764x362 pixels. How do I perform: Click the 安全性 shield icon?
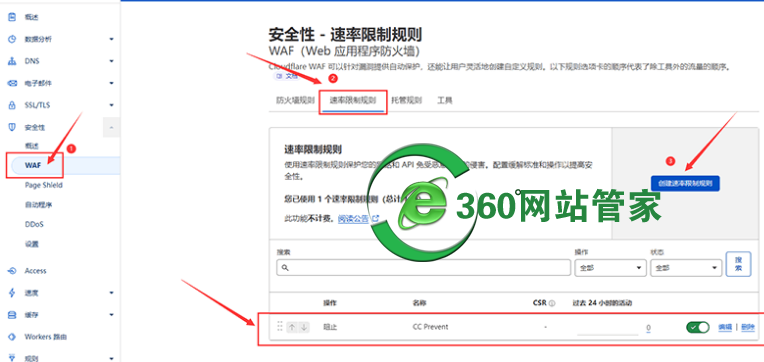pos(12,127)
